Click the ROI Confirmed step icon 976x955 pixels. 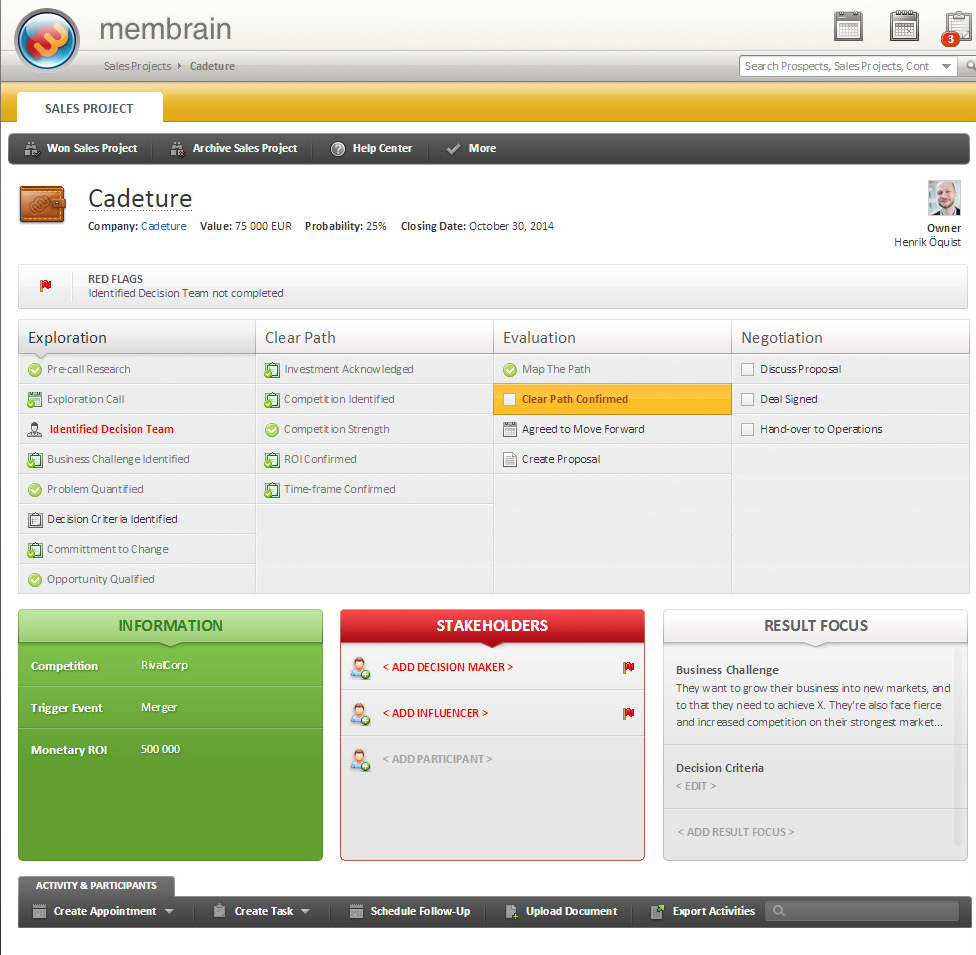272,459
